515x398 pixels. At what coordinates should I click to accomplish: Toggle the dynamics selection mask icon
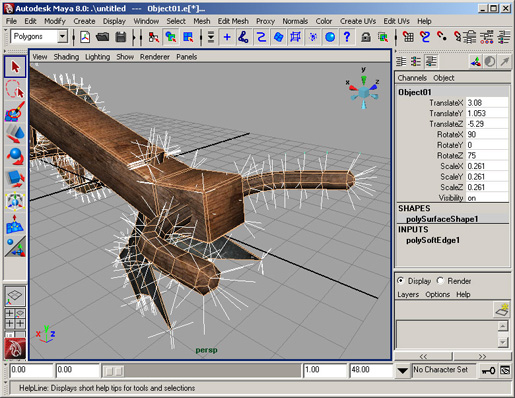(x=313, y=37)
